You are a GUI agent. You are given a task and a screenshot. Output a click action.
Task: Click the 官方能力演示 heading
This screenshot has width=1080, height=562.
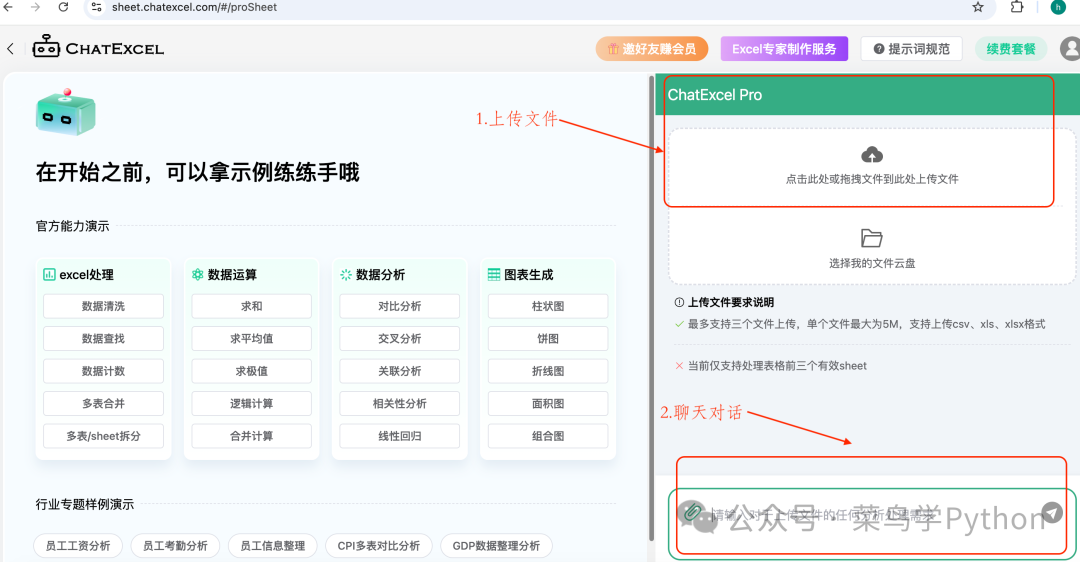tap(72, 226)
